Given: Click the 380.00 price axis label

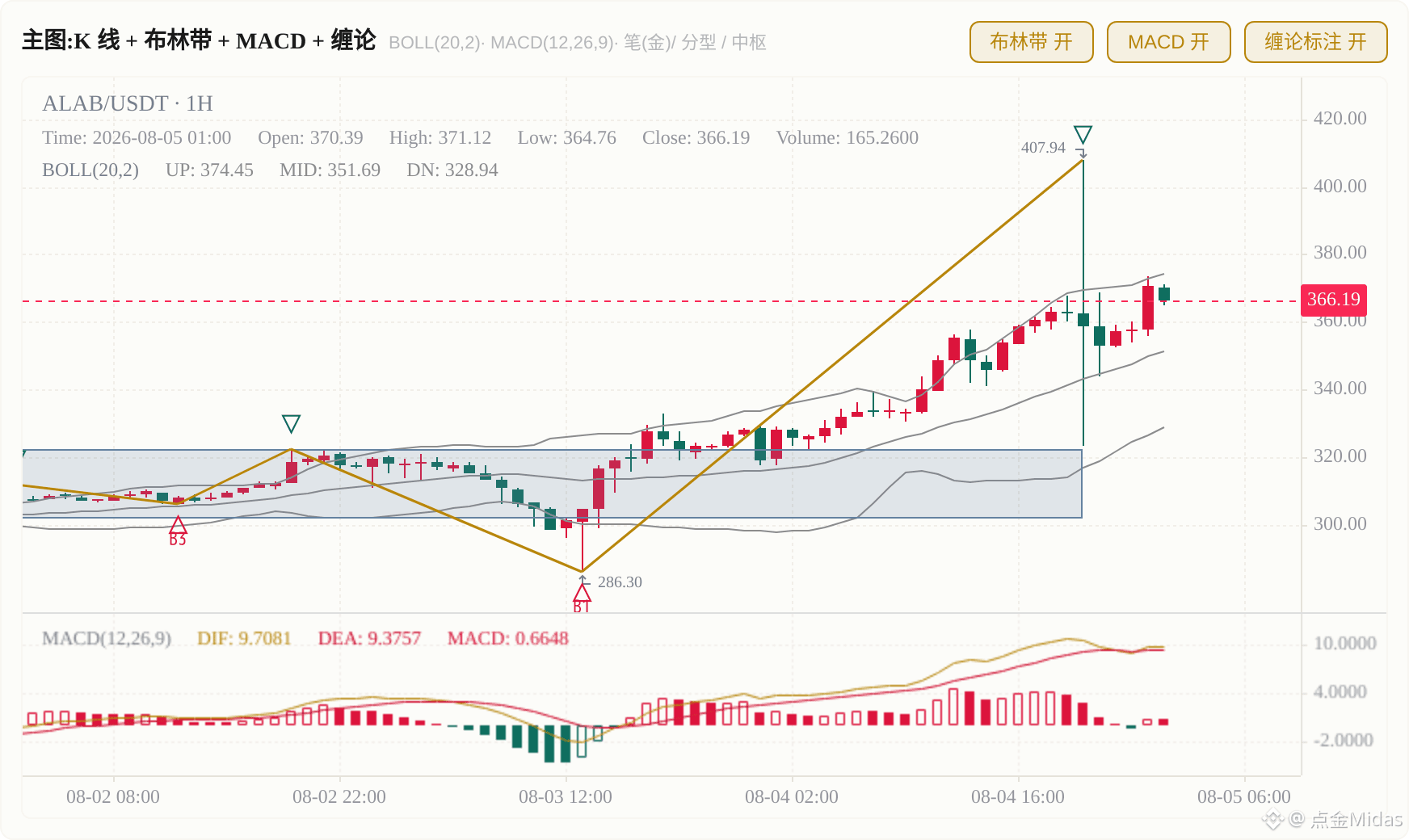Looking at the screenshot, I should pos(1340,253).
